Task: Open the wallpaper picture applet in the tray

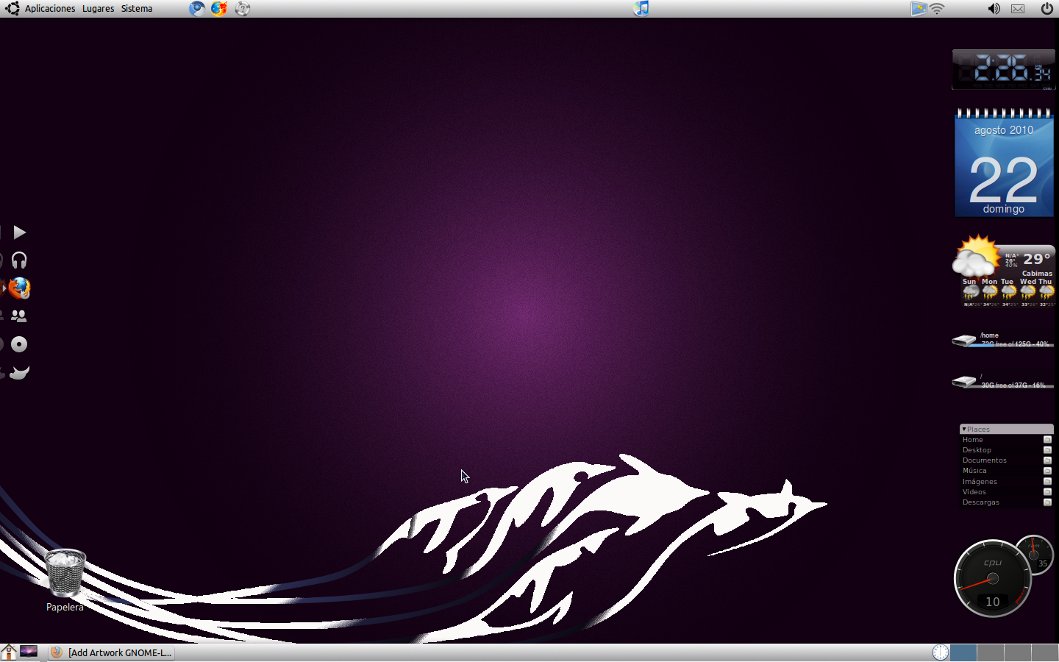Action: pos(919,9)
